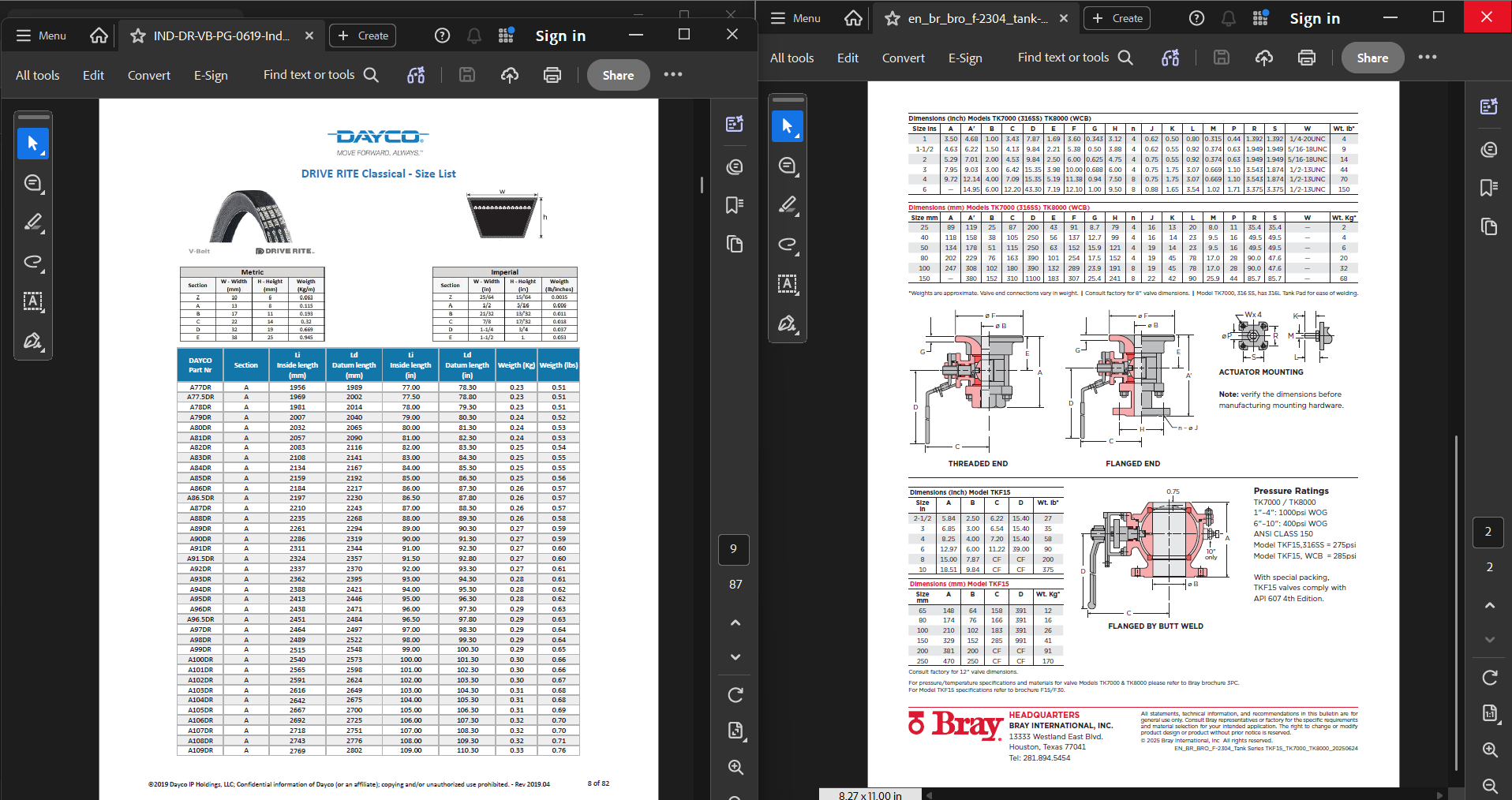Click Sign in on right window

pos(1315,18)
